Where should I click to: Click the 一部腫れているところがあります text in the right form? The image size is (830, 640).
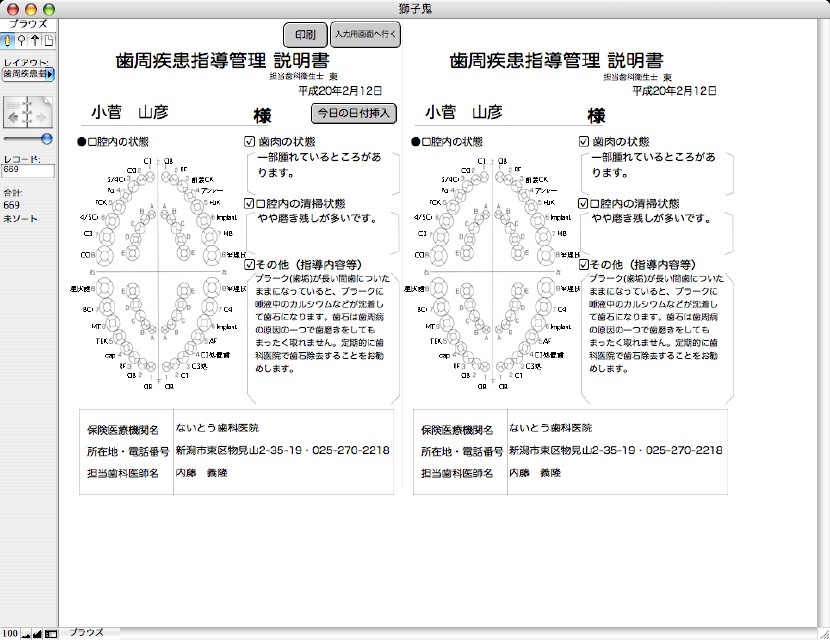653,165
